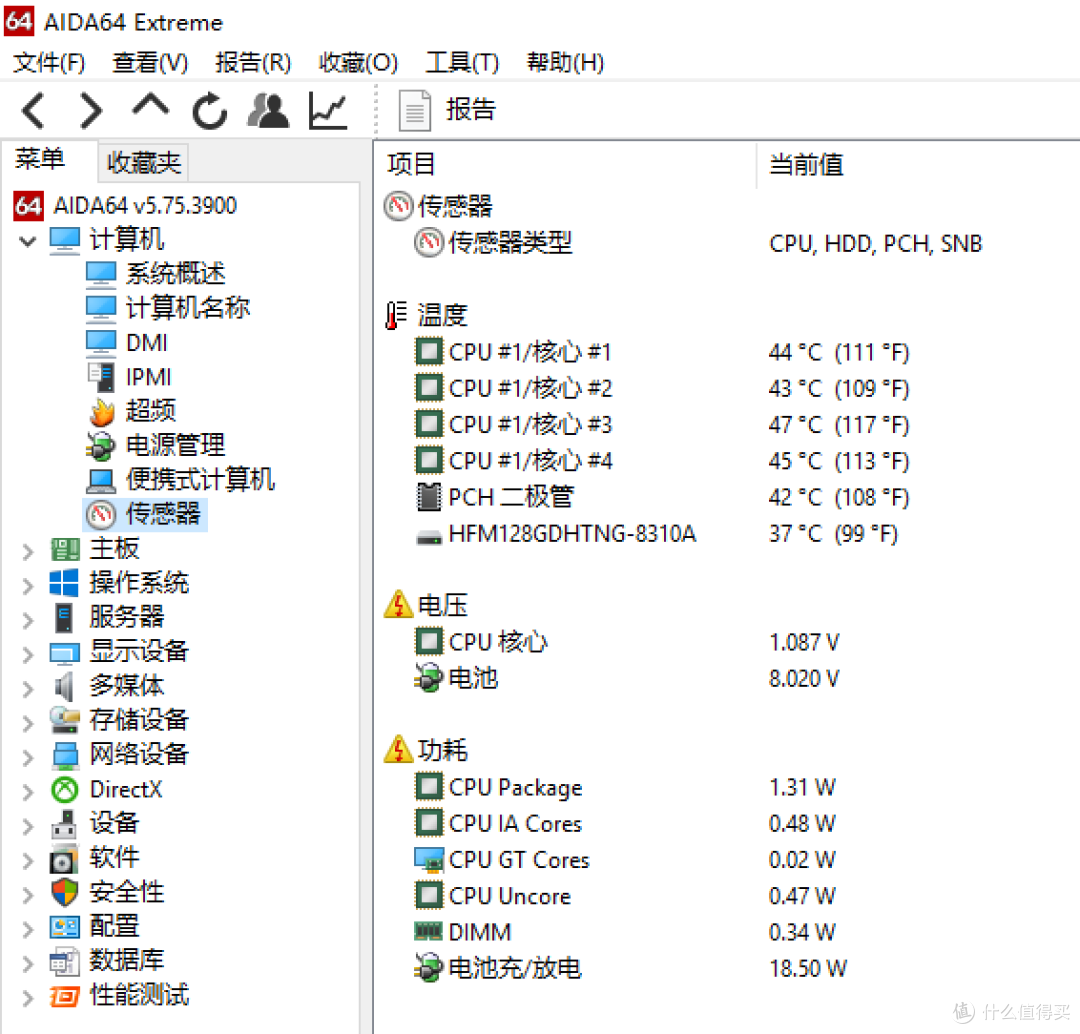Switch to the 收藏夹 tab
The width and height of the screenshot is (1080, 1034).
143,163
